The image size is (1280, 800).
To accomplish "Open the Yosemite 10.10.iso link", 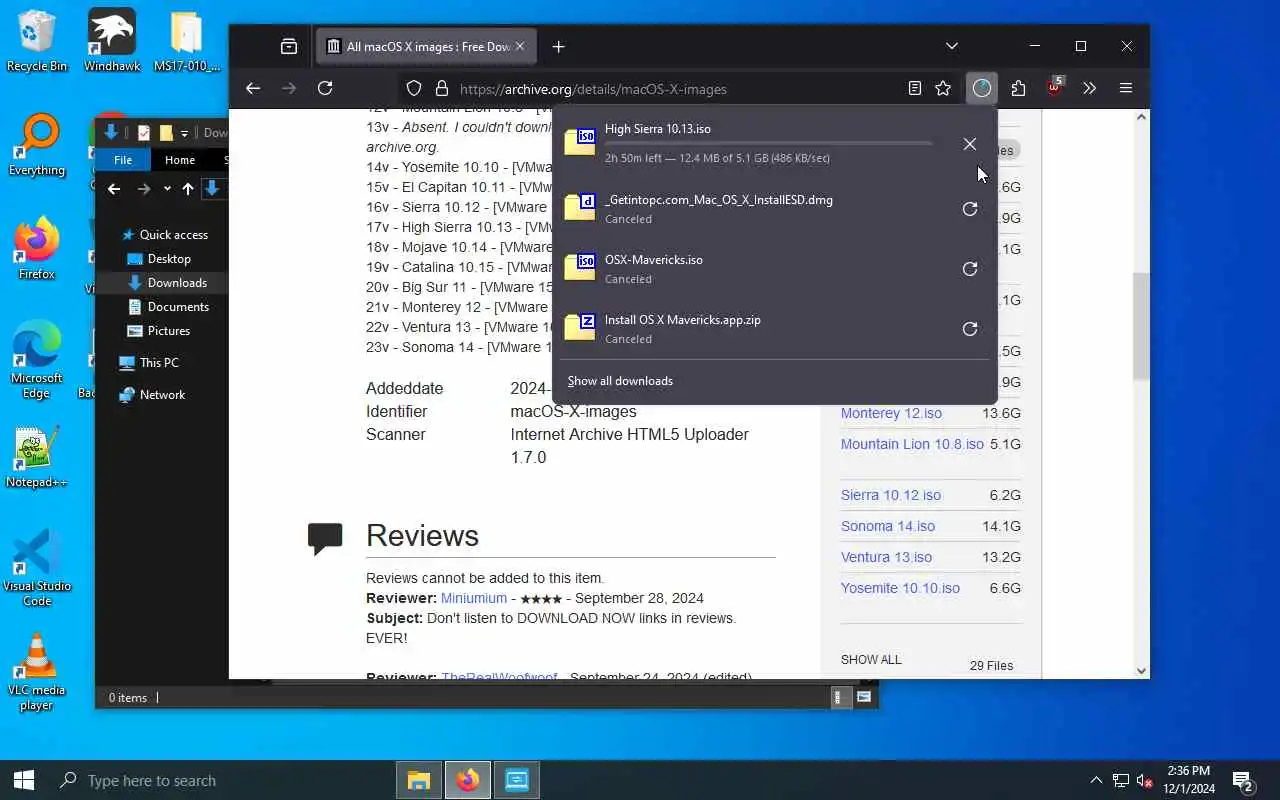I will click(x=900, y=588).
